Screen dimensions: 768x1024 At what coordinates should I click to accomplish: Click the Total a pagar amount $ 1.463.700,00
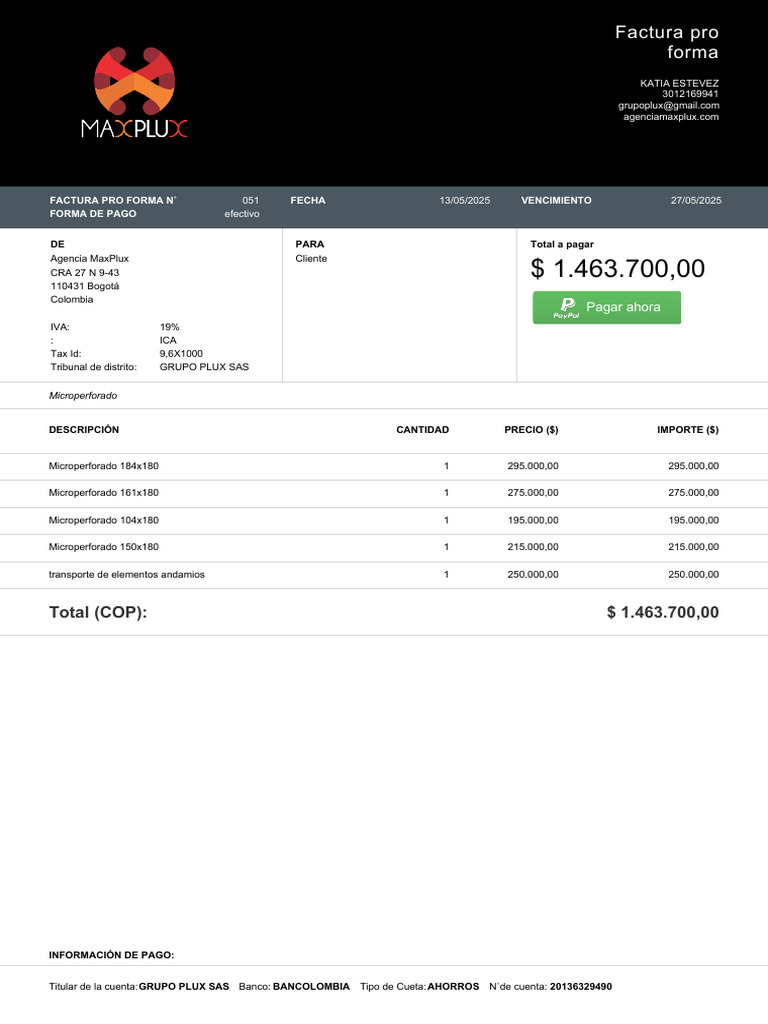618,268
